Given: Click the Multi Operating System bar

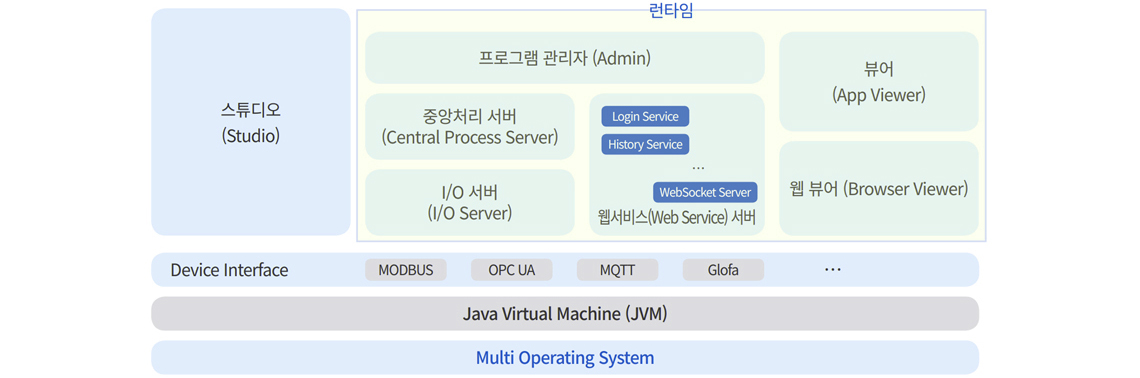Looking at the screenshot, I should click(x=565, y=358).
